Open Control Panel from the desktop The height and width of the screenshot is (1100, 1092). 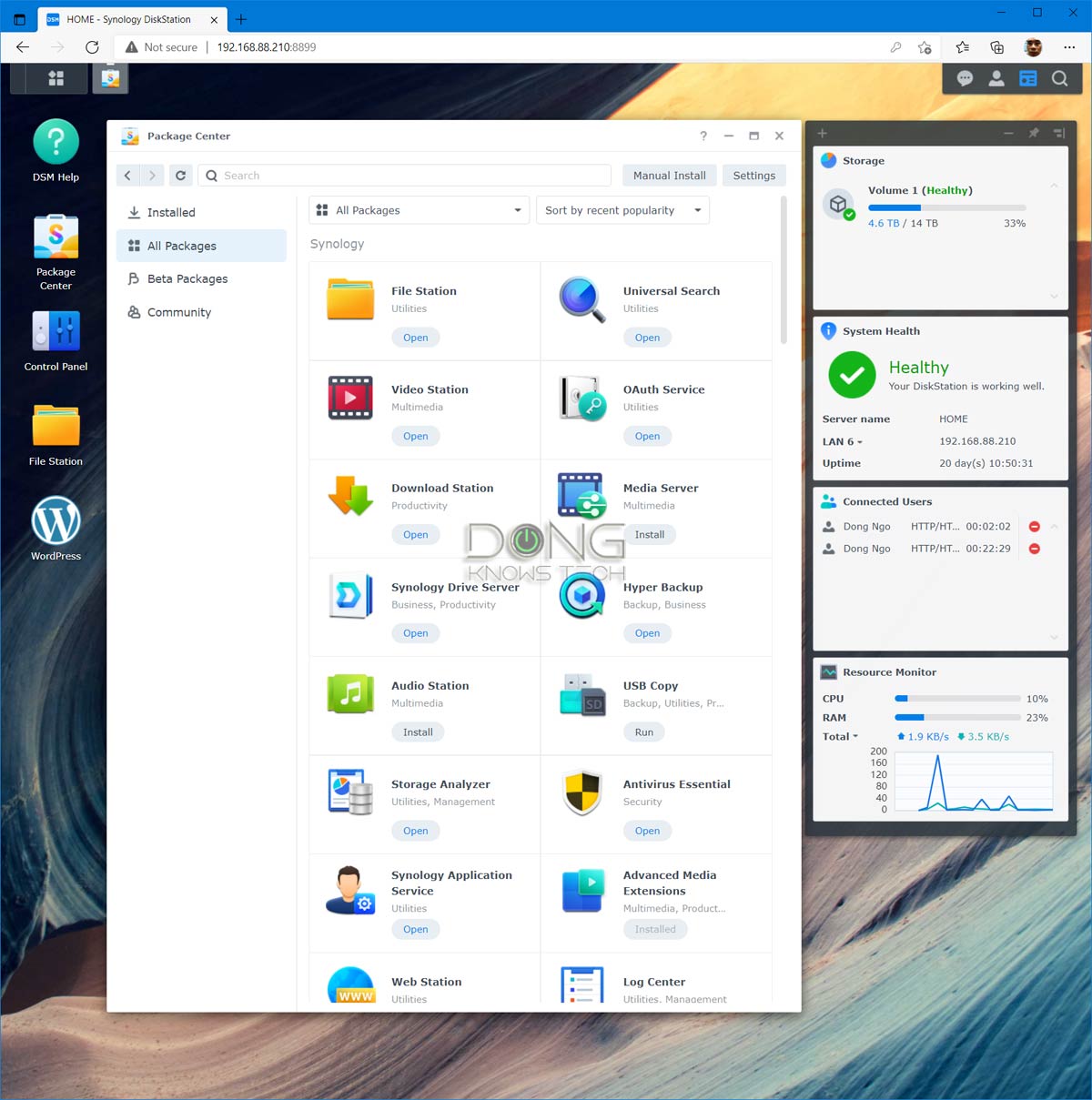(55, 337)
